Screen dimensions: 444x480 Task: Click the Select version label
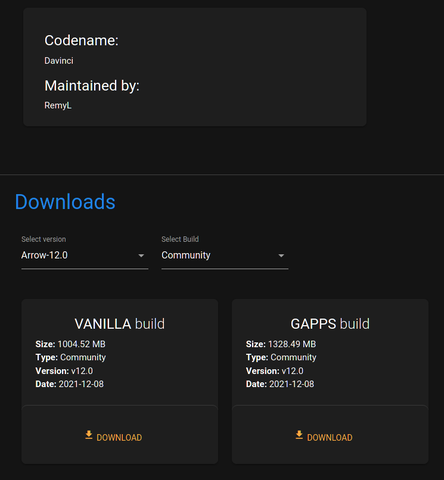[x=44, y=239]
